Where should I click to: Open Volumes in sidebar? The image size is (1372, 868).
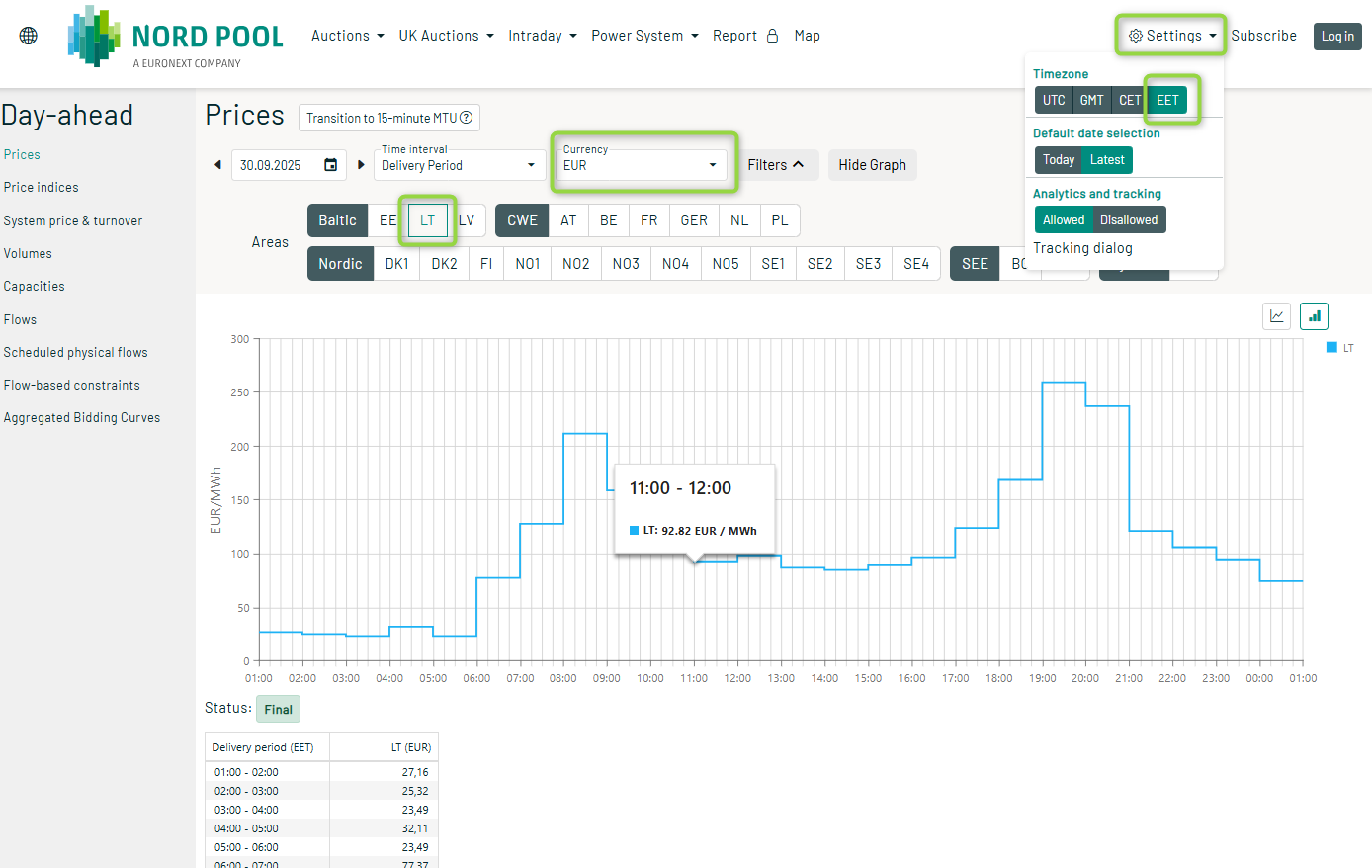(x=28, y=253)
